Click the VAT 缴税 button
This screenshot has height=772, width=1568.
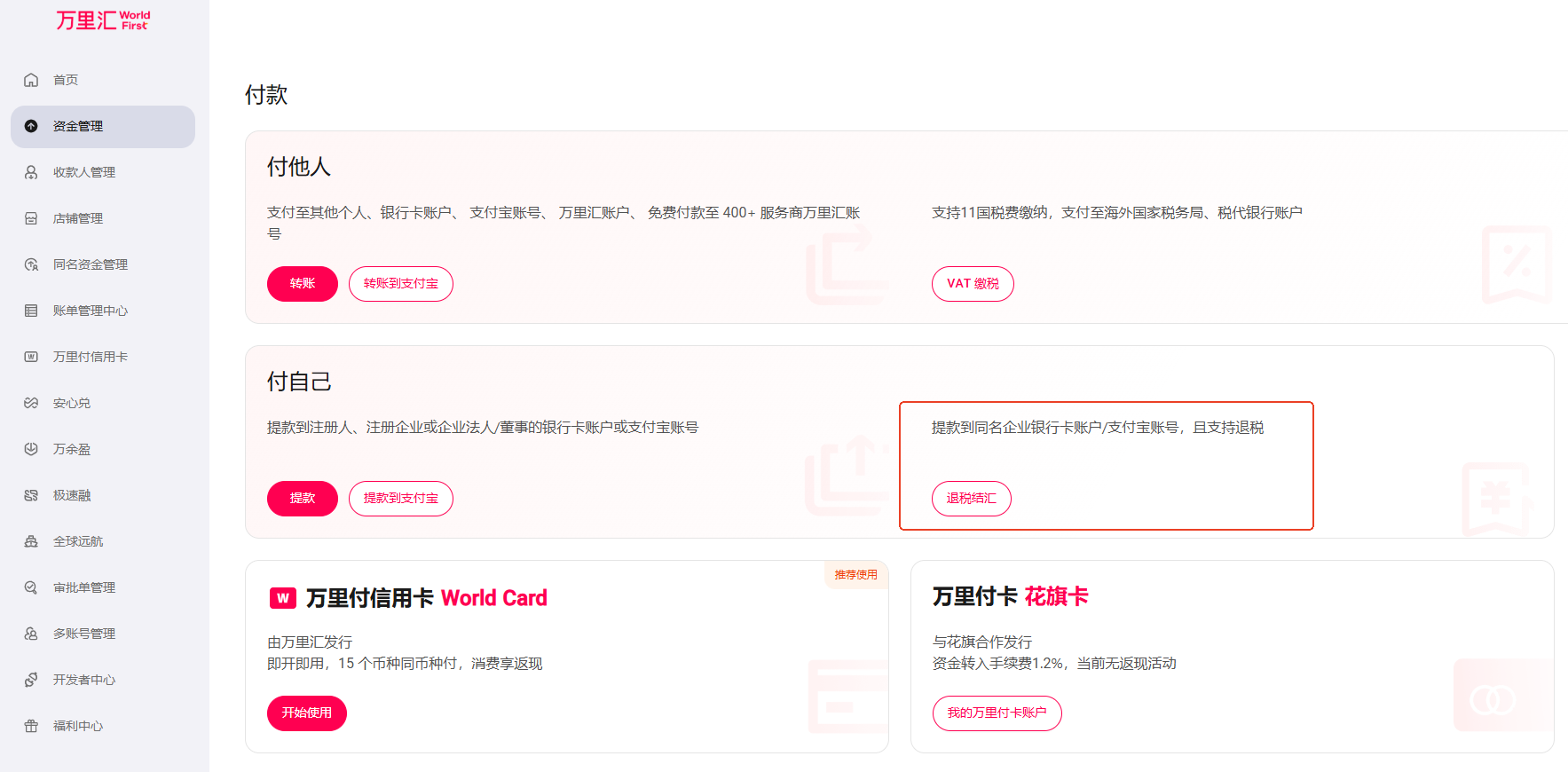(973, 284)
